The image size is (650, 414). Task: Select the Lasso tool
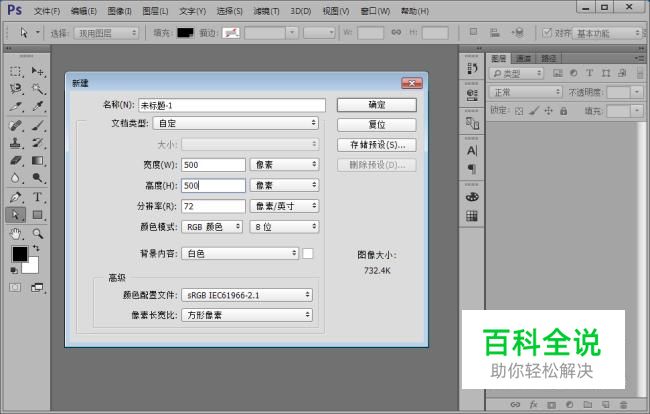15,89
